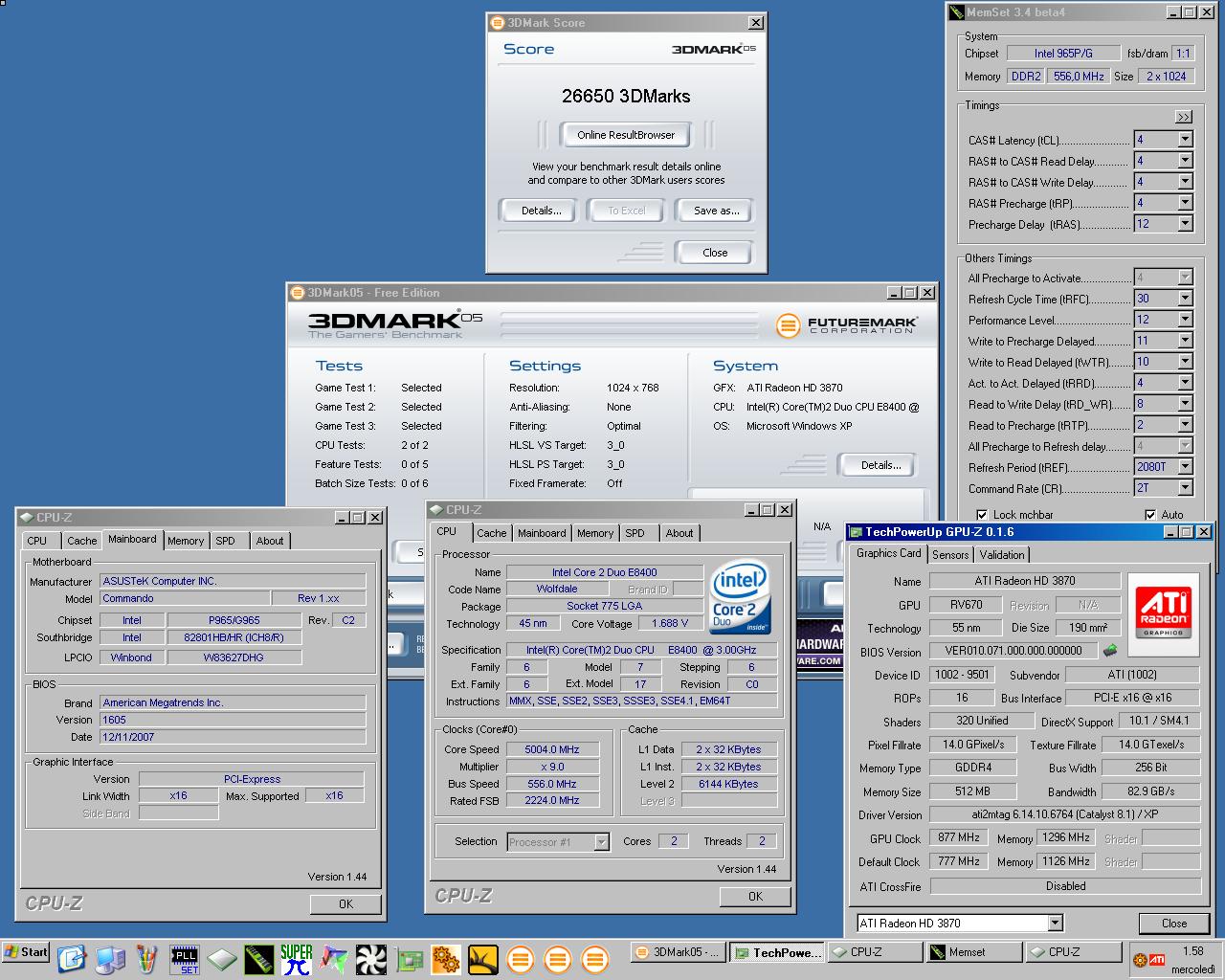Screen dimensions: 1225x980
Task: Launch the PLL SET quick launch icon
Action: click(185, 959)
